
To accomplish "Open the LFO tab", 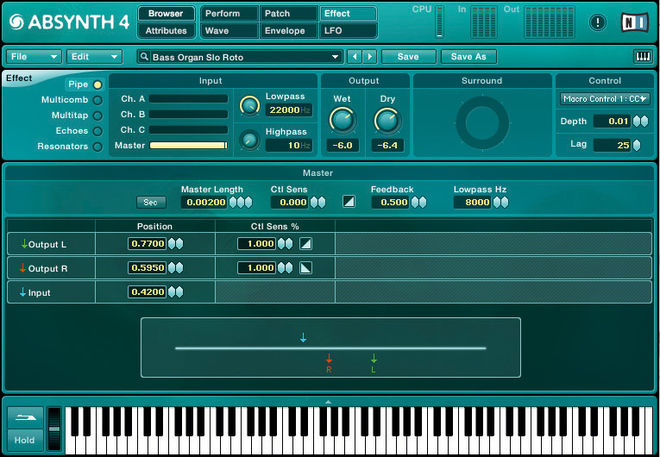I will point(348,31).
